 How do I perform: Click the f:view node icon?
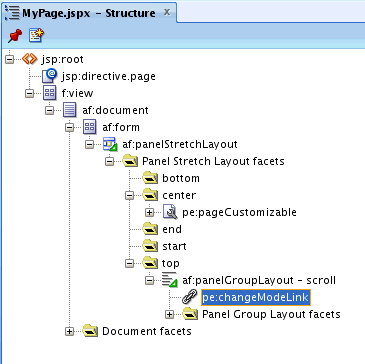[50, 93]
